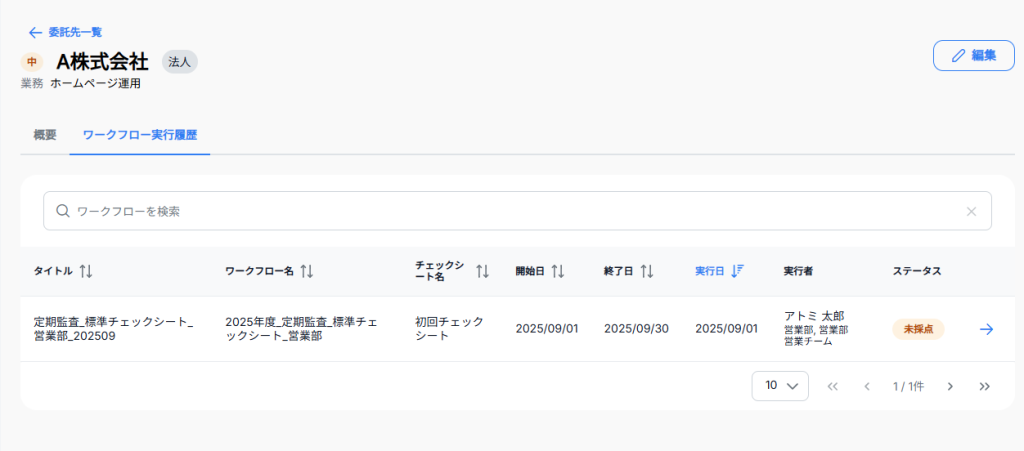Sort by チェックシート名 column sort icon
Image resolution: width=1024 pixels, height=451 pixels.
(x=482, y=271)
